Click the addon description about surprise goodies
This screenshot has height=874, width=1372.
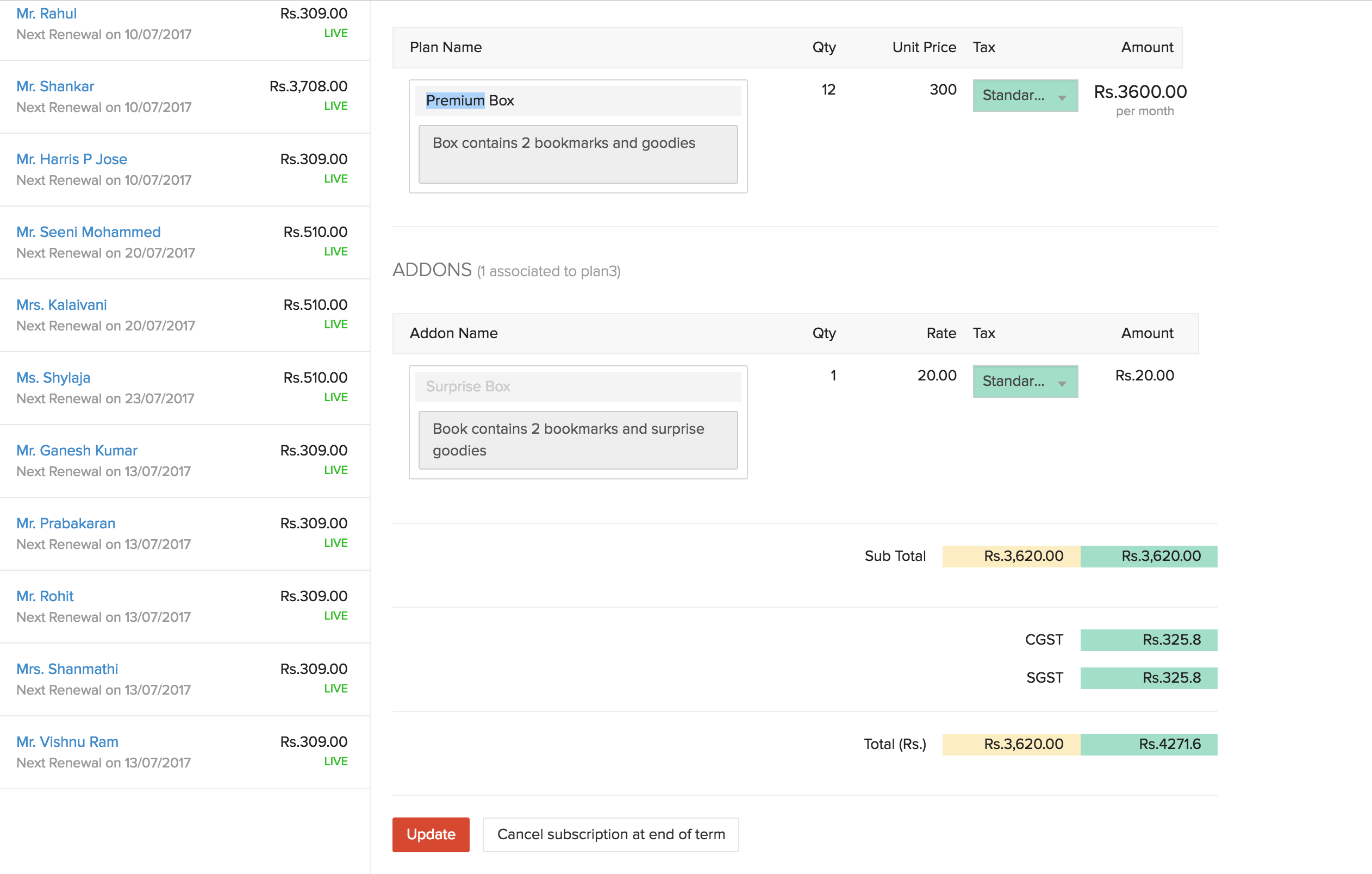tap(577, 439)
